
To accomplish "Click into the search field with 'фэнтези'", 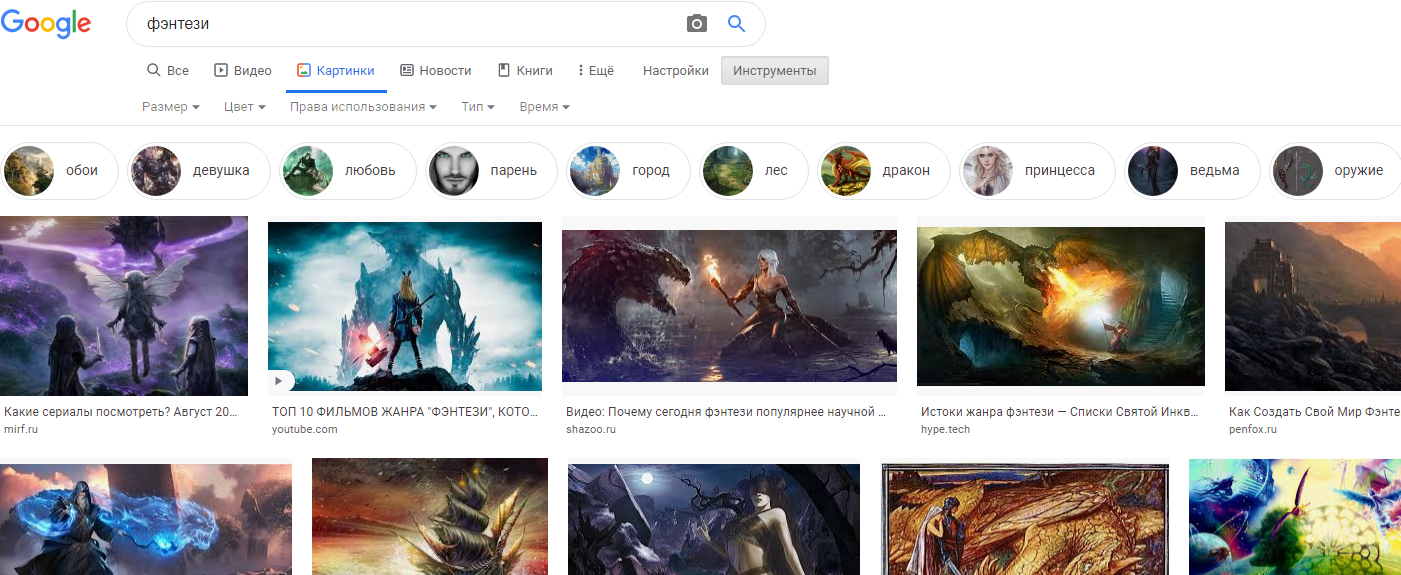I will pyautogui.click(x=400, y=24).
